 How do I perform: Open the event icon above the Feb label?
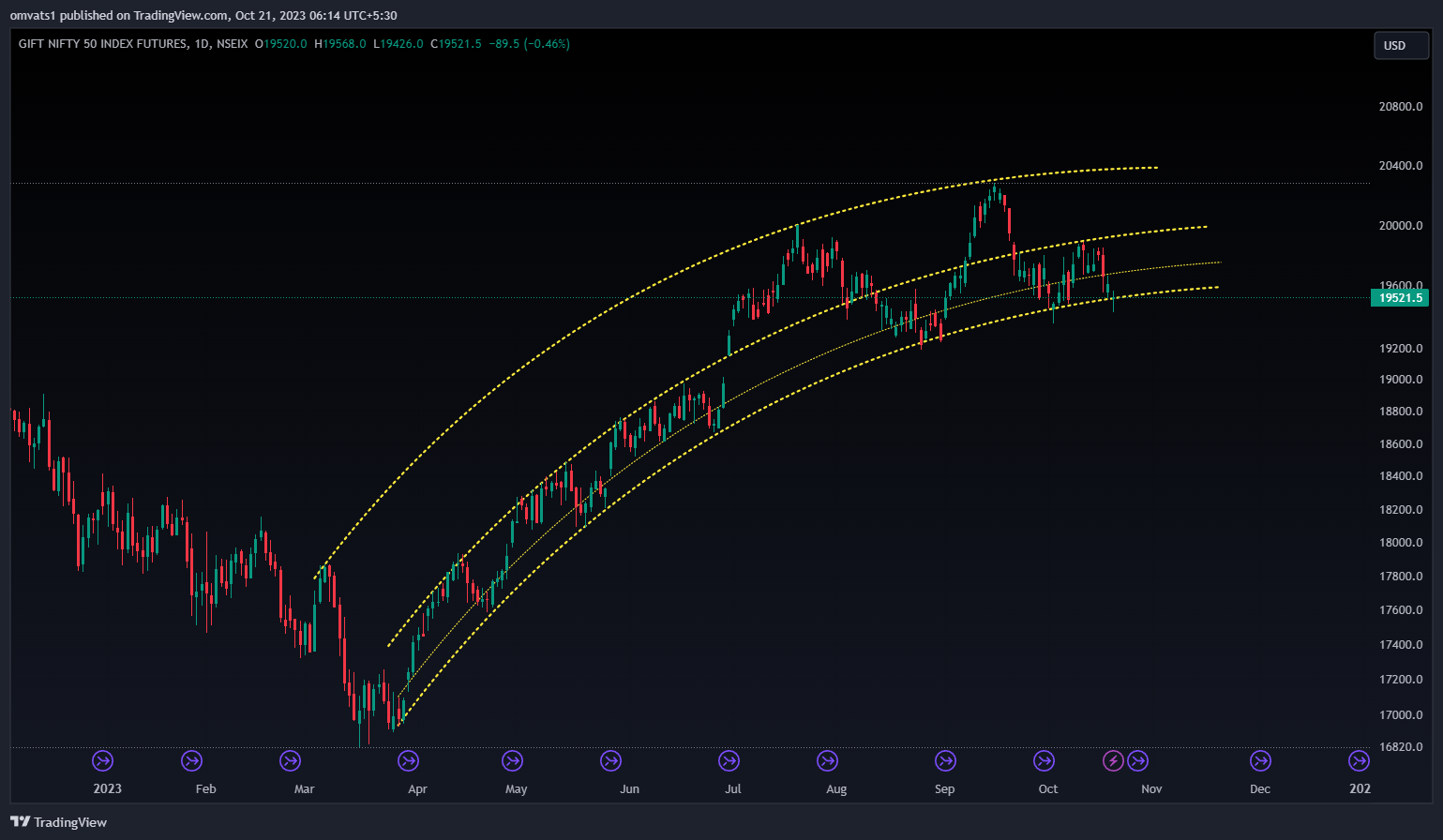[191, 760]
